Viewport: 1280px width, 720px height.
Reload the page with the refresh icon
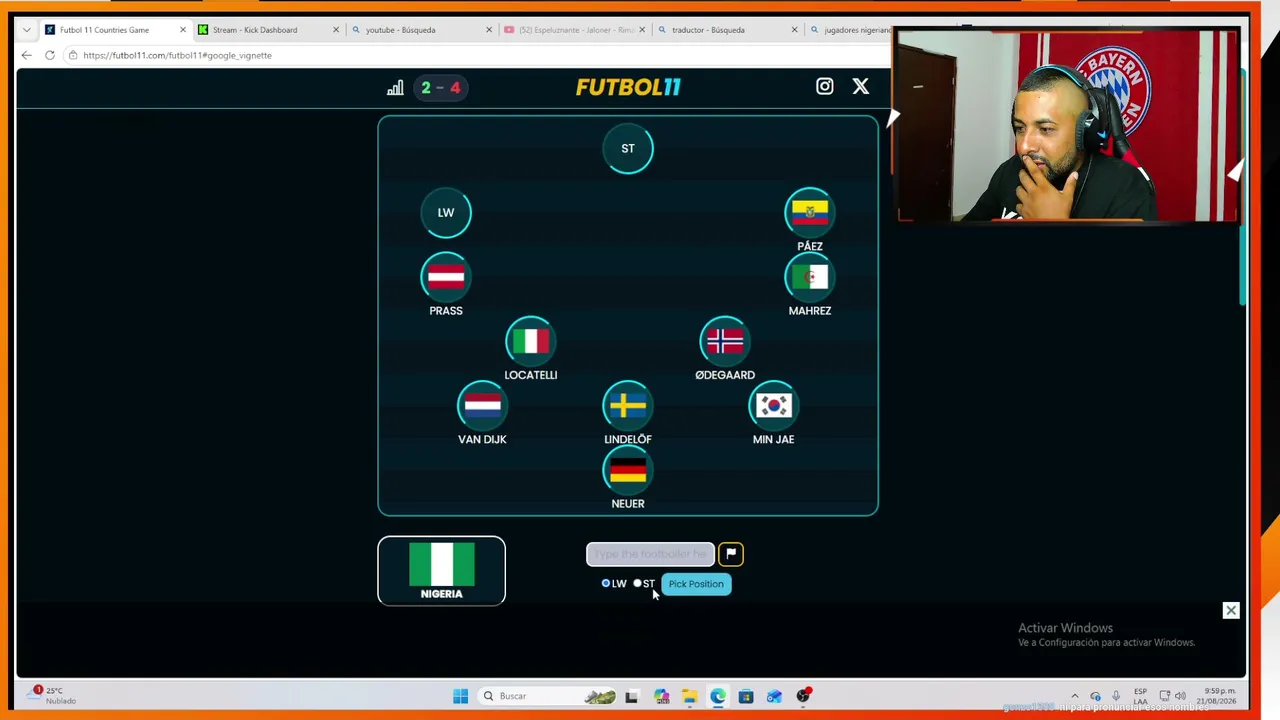tap(50, 55)
